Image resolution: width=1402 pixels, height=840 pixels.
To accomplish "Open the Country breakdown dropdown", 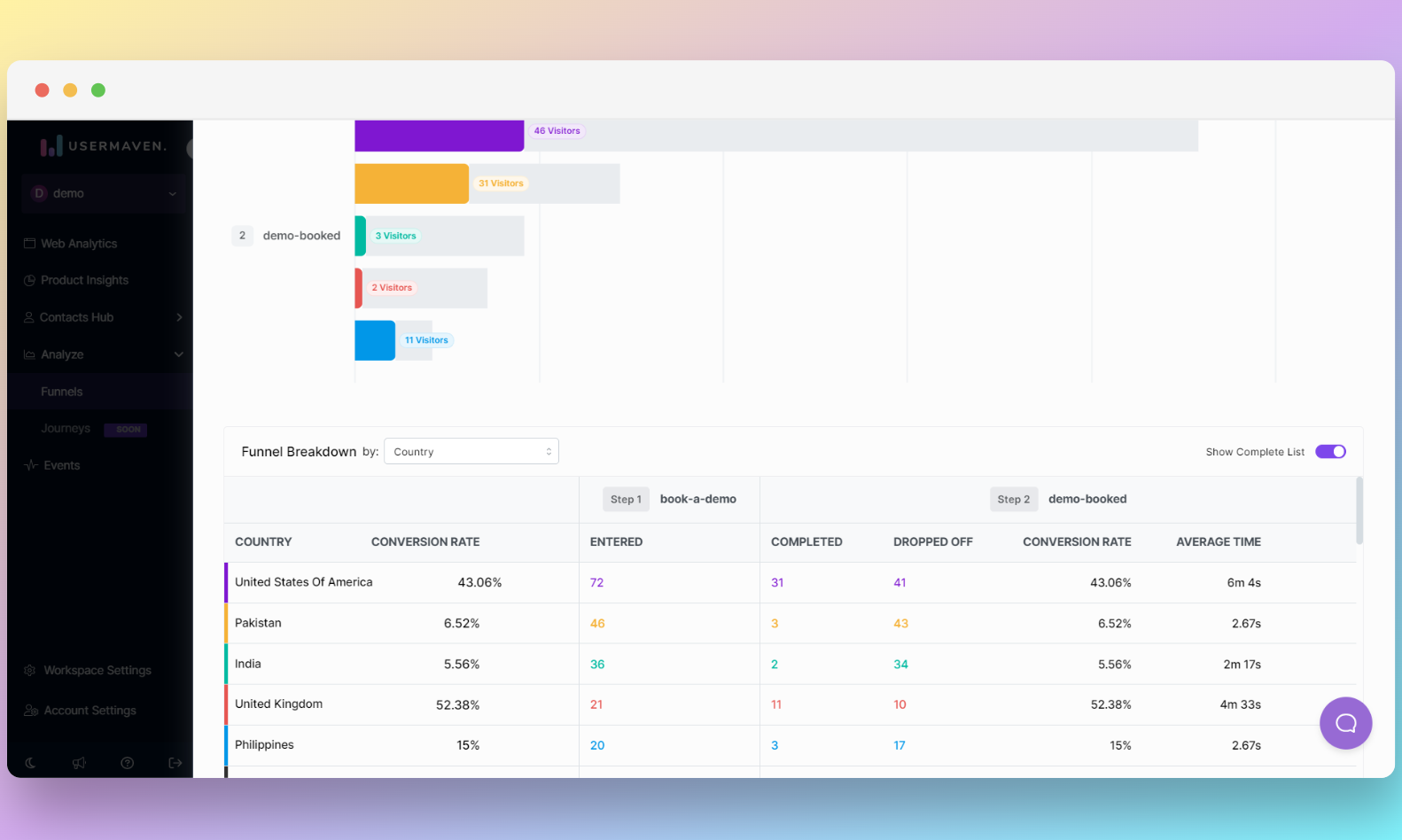I will [471, 452].
